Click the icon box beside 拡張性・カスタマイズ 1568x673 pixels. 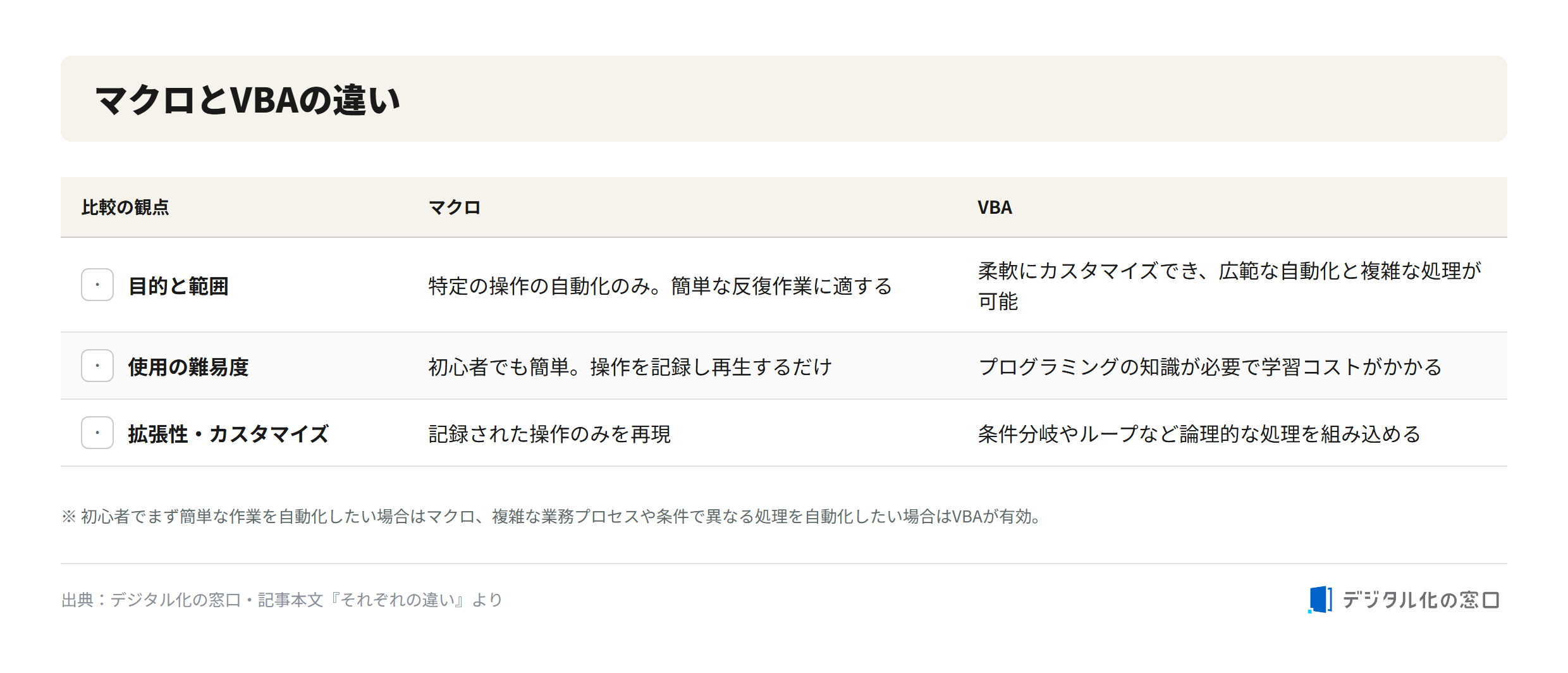click(x=97, y=433)
